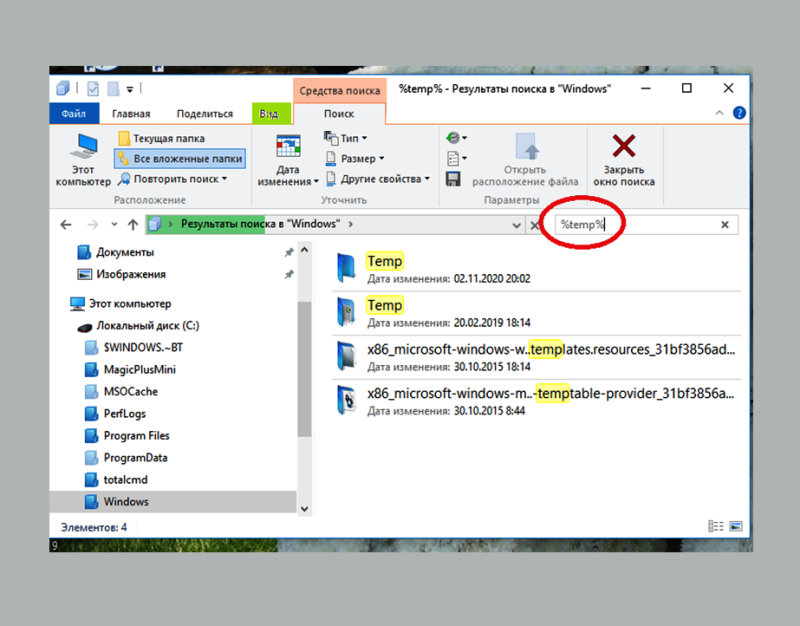Click the save search floppy disk icon
This screenshot has width=800, height=626.
pos(453,179)
